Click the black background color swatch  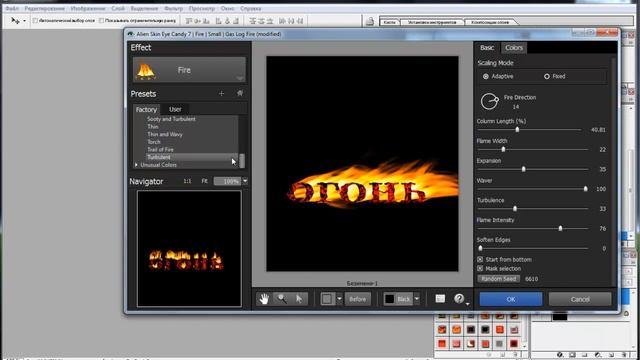[x=389, y=299]
